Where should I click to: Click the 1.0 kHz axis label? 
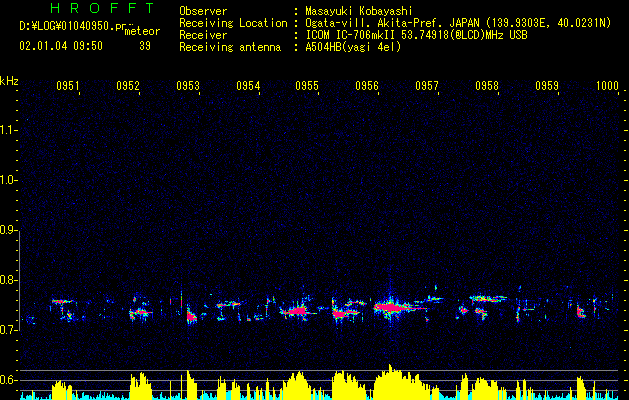tap(8, 180)
